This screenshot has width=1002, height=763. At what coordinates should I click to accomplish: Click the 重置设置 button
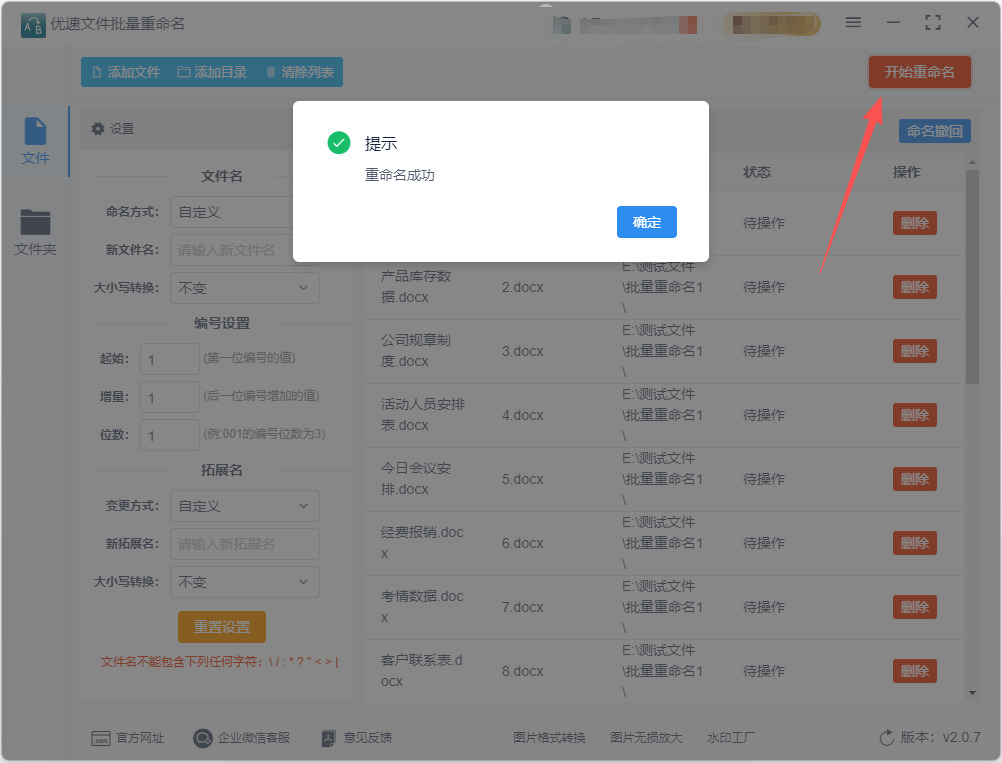click(x=222, y=627)
